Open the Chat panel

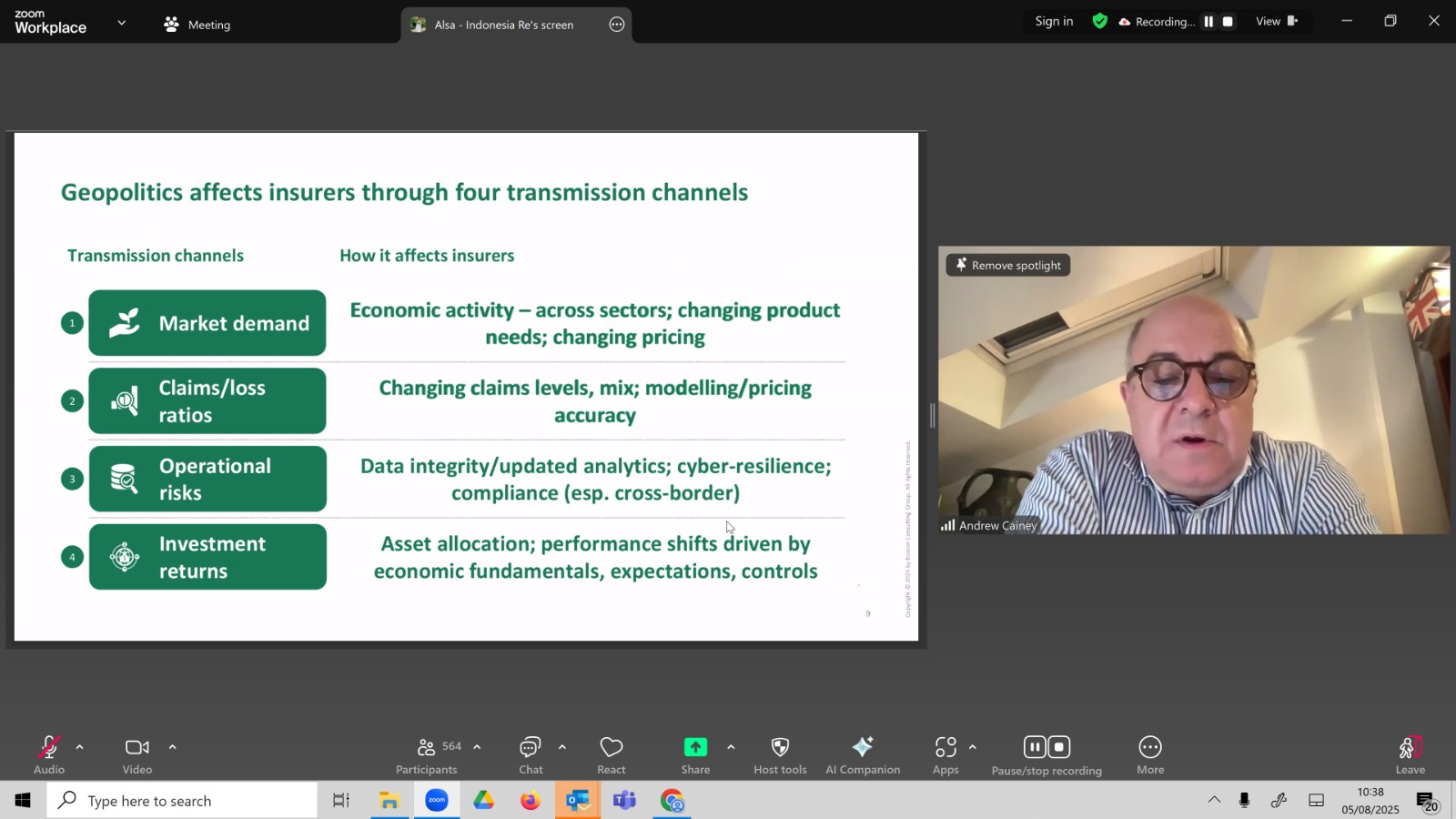[531, 754]
